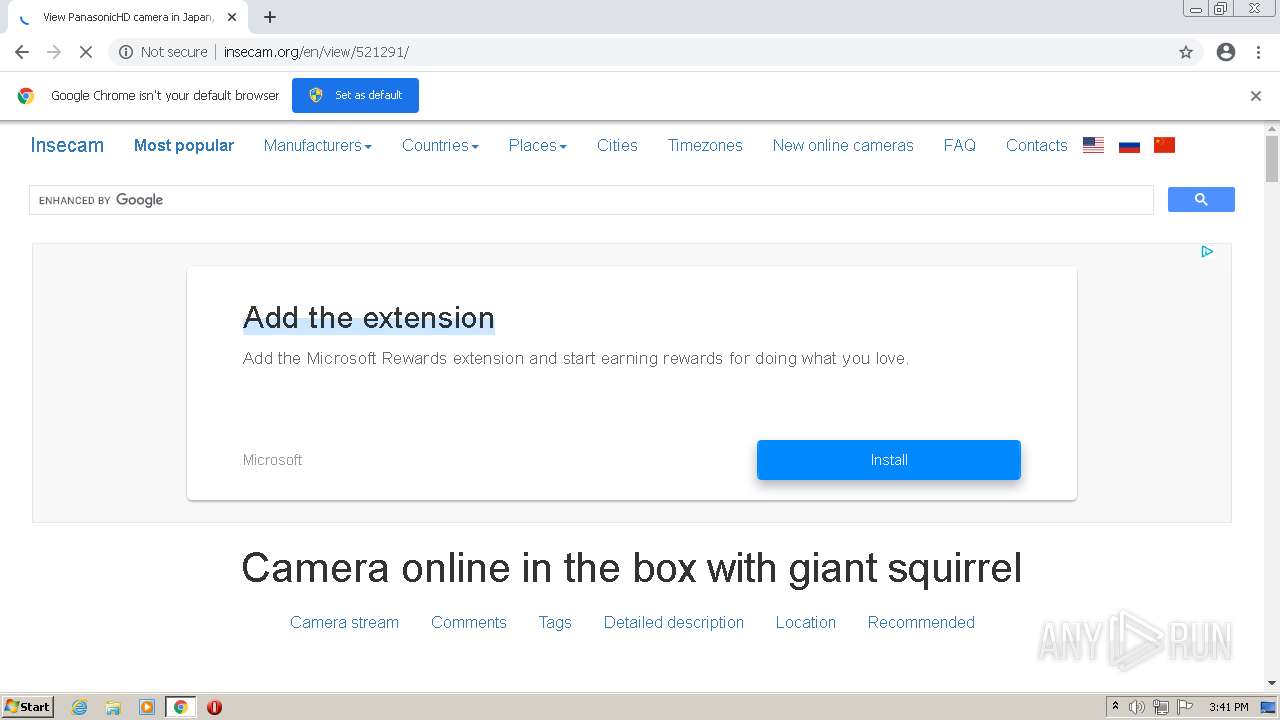Image resolution: width=1280 pixels, height=720 pixels.
Task: Open the network tray icon
Action: [1161, 707]
